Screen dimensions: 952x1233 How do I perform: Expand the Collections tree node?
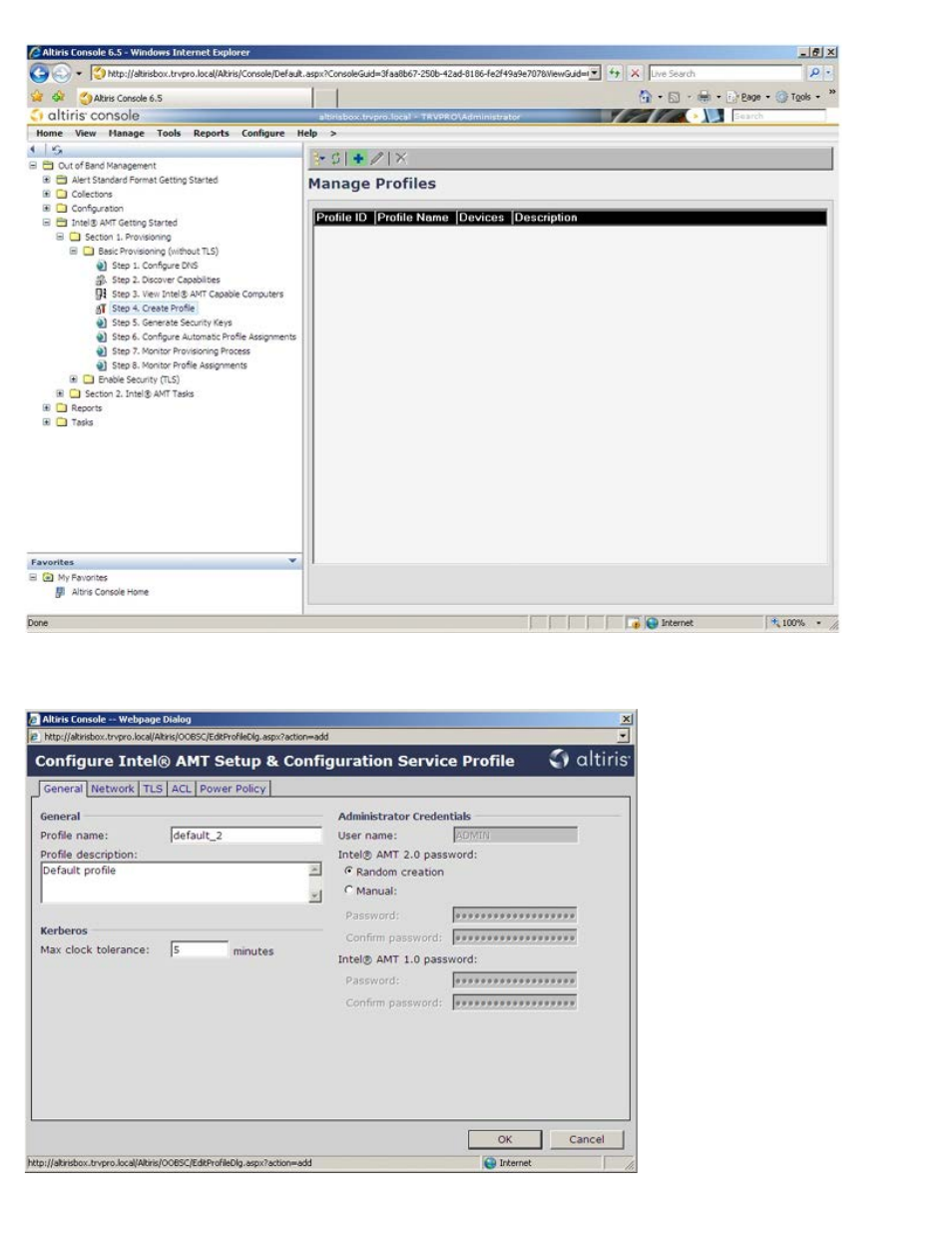(x=46, y=194)
